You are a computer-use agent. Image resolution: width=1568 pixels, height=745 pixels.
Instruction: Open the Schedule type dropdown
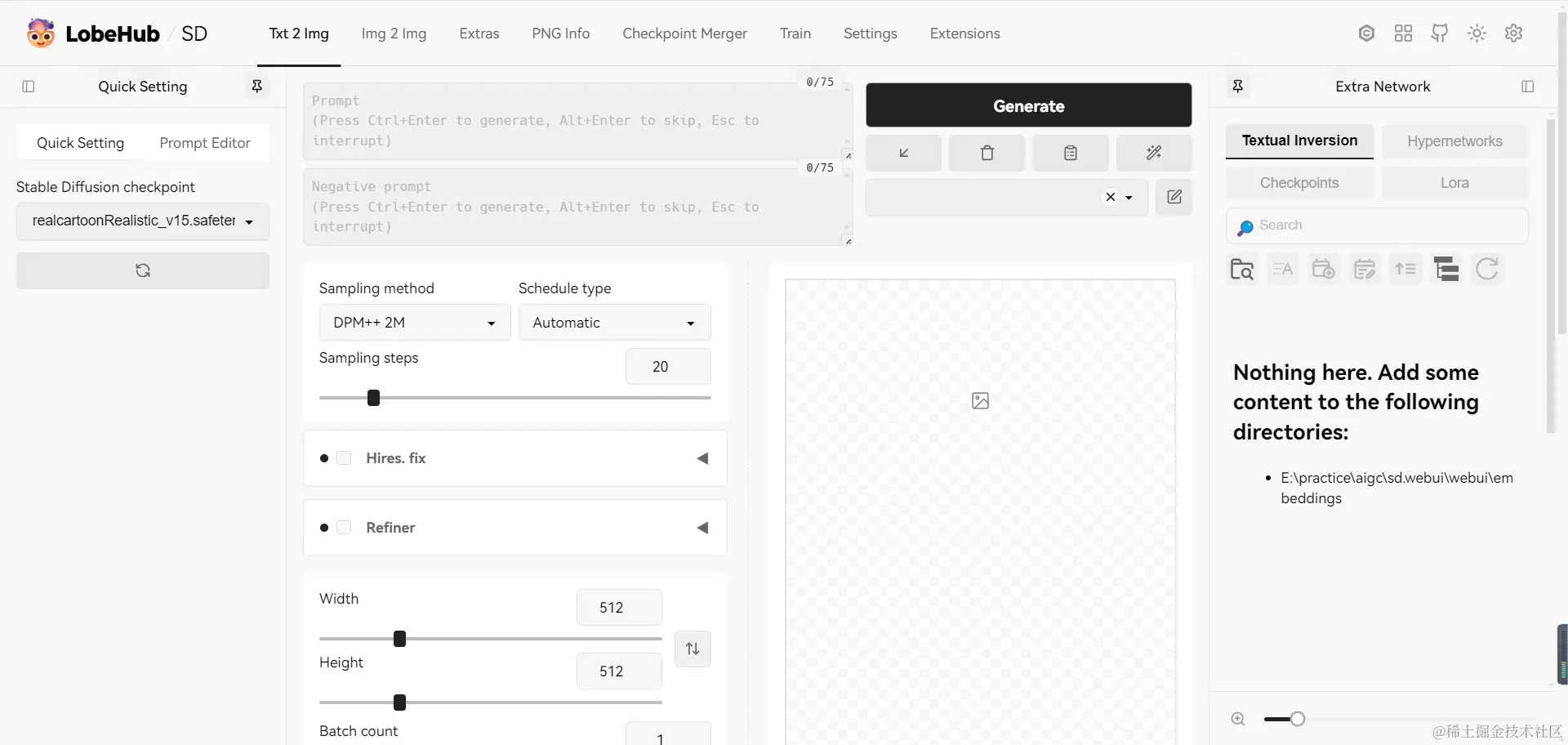tap(615, 323)
